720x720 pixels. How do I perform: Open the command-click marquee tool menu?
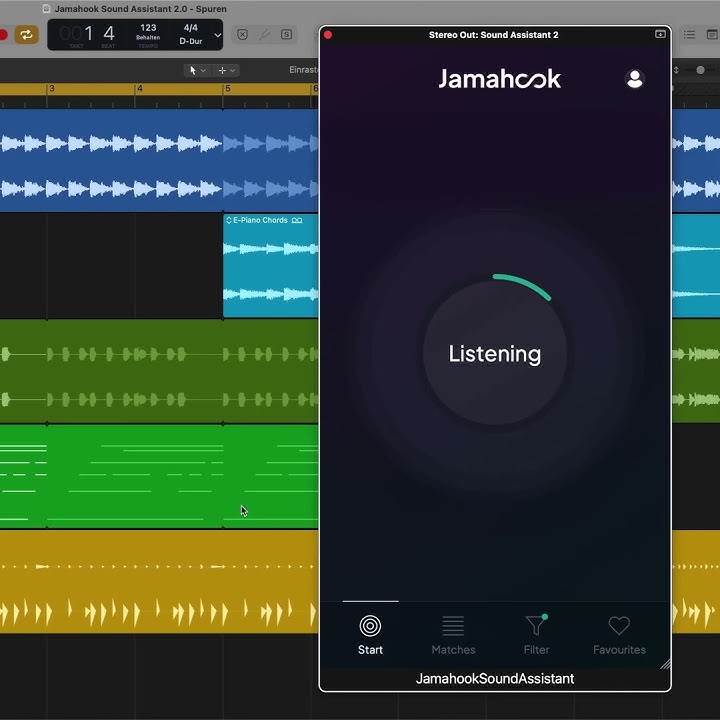point(226,70)
